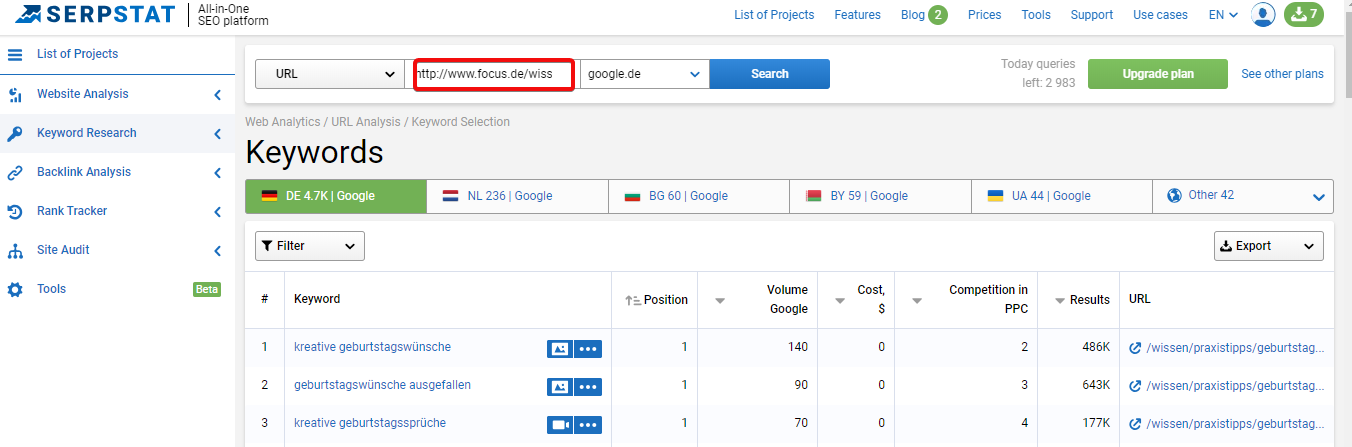Click the green Upgrade plan button
This screenshot has width=1352, height=447.
pos(1158,74)
